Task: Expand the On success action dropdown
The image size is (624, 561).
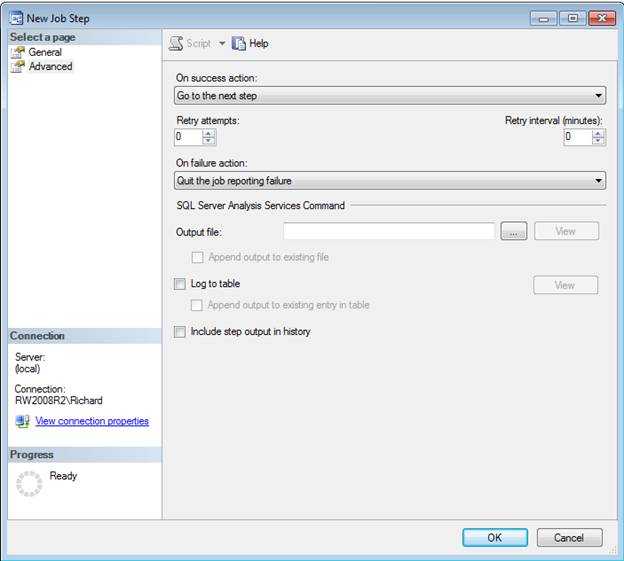Action: (x=598, y=96)
